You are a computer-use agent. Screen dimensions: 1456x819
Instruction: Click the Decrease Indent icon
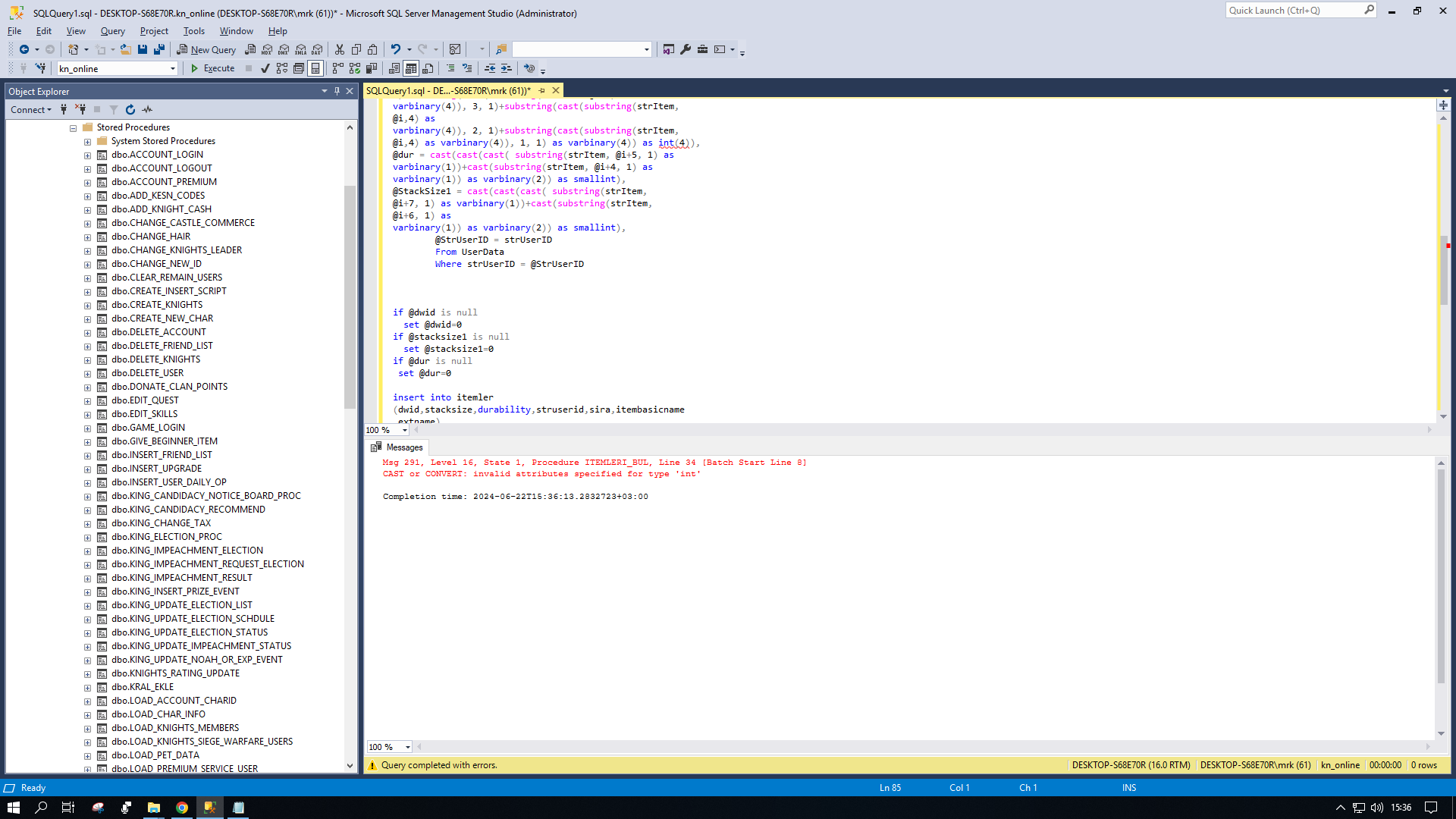click(x=490, y=68)
